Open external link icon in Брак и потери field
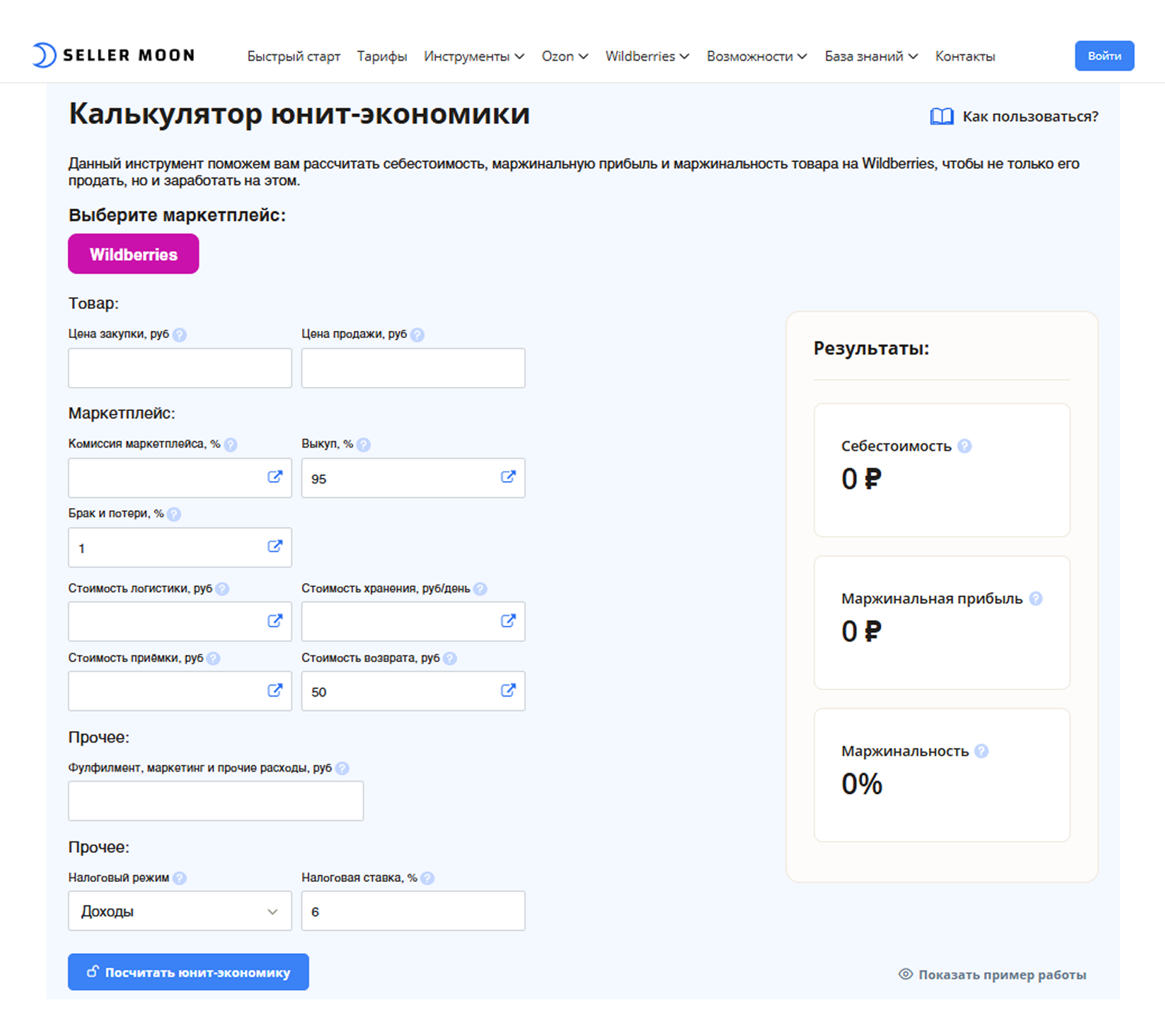The width and height of the screenshot is (1165, 1036). tap(274, 546)
